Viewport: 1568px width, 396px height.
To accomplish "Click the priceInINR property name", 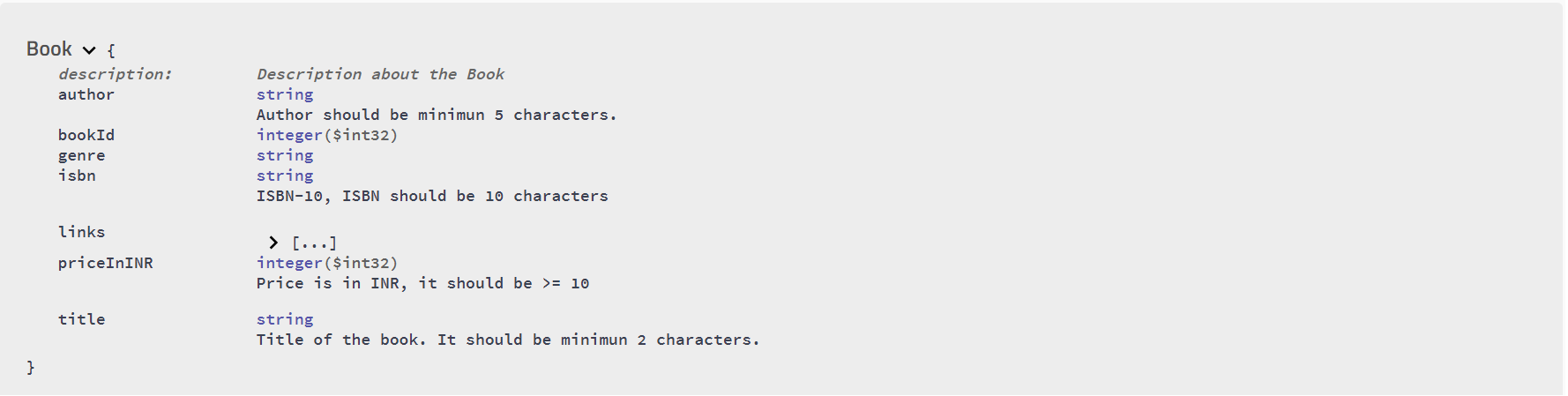I will (106, 263).
